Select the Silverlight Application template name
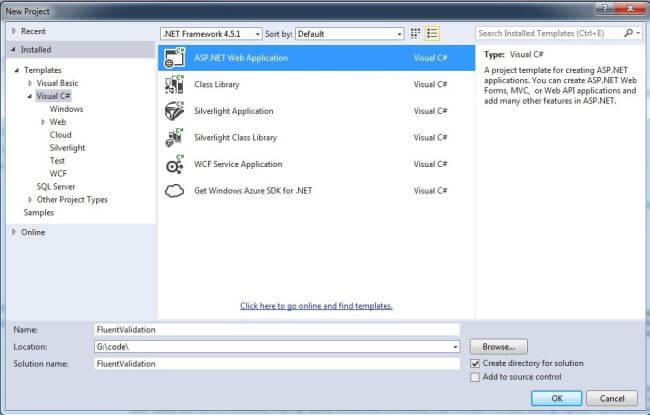The image size is (650, 415). (x=234, y=111)
